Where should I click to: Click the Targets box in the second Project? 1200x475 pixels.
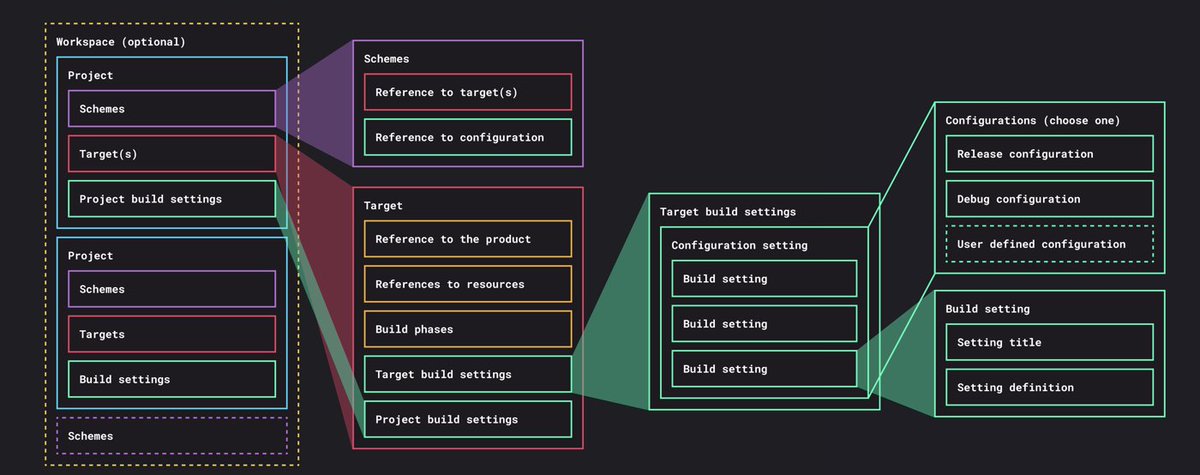pos(172,334)
